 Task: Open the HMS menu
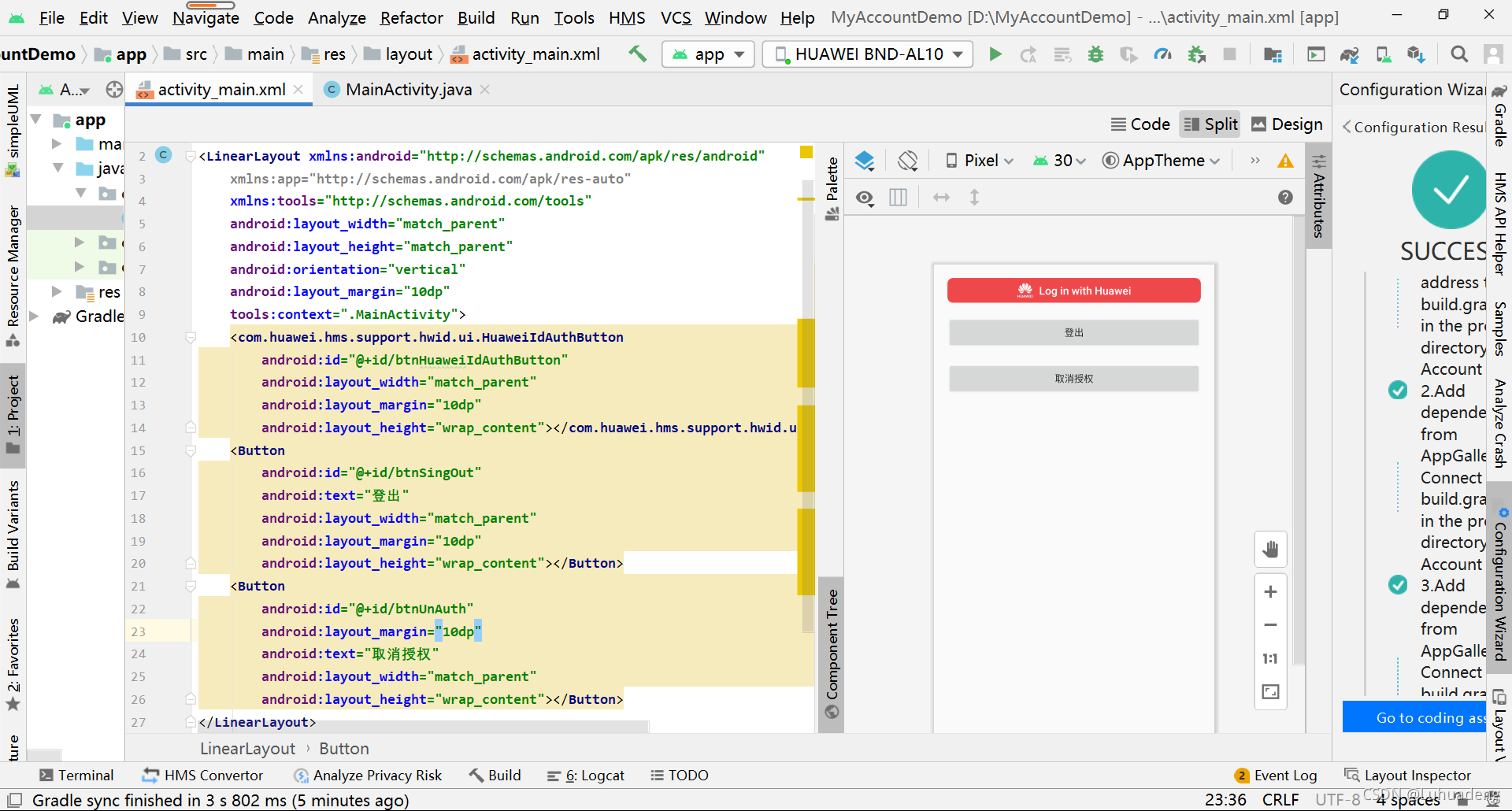[627, 17]
